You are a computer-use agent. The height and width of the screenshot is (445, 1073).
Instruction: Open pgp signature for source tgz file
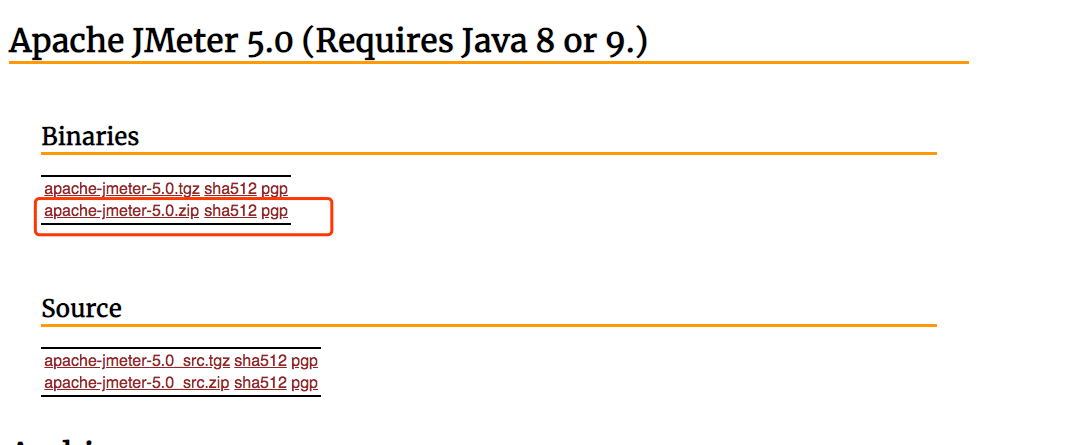[x=304, y=361]
